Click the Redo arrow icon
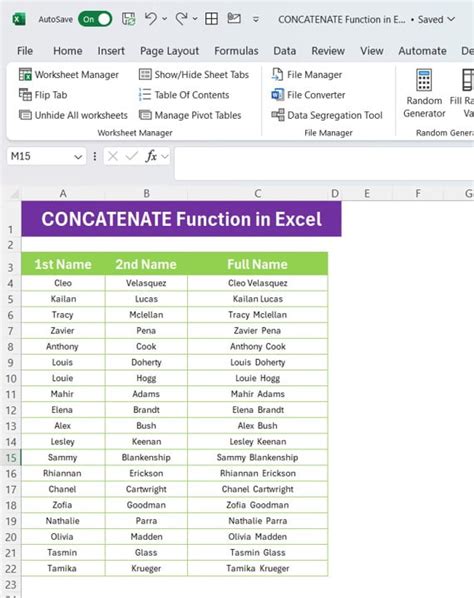 (x=181, y=18)
